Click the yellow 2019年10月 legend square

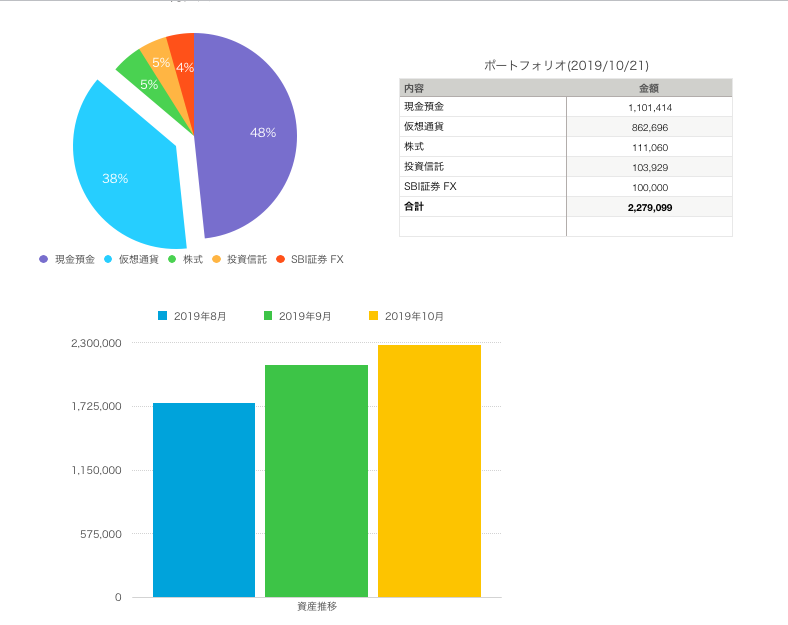coord(373,316)
